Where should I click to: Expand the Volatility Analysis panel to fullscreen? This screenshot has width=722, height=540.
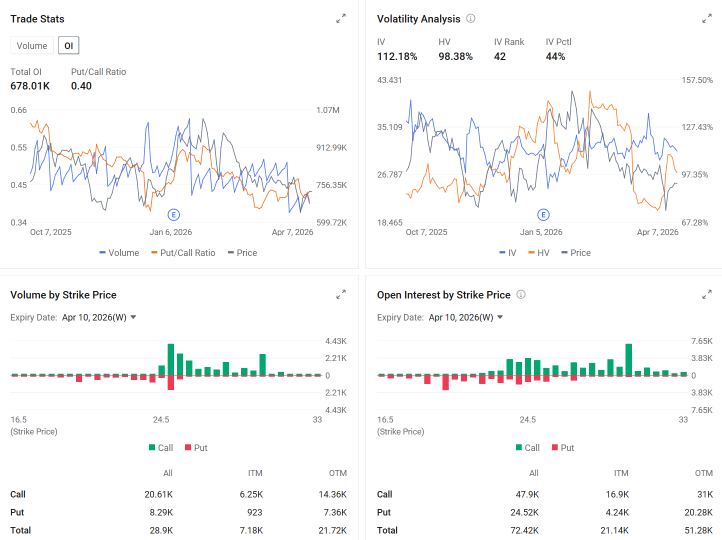pos(707,19)
